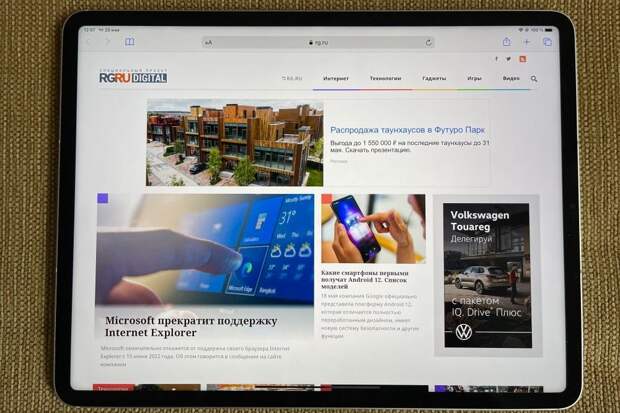Show all tabs overview icon
The image size is (620, 413).
click(x=547, y=42)
